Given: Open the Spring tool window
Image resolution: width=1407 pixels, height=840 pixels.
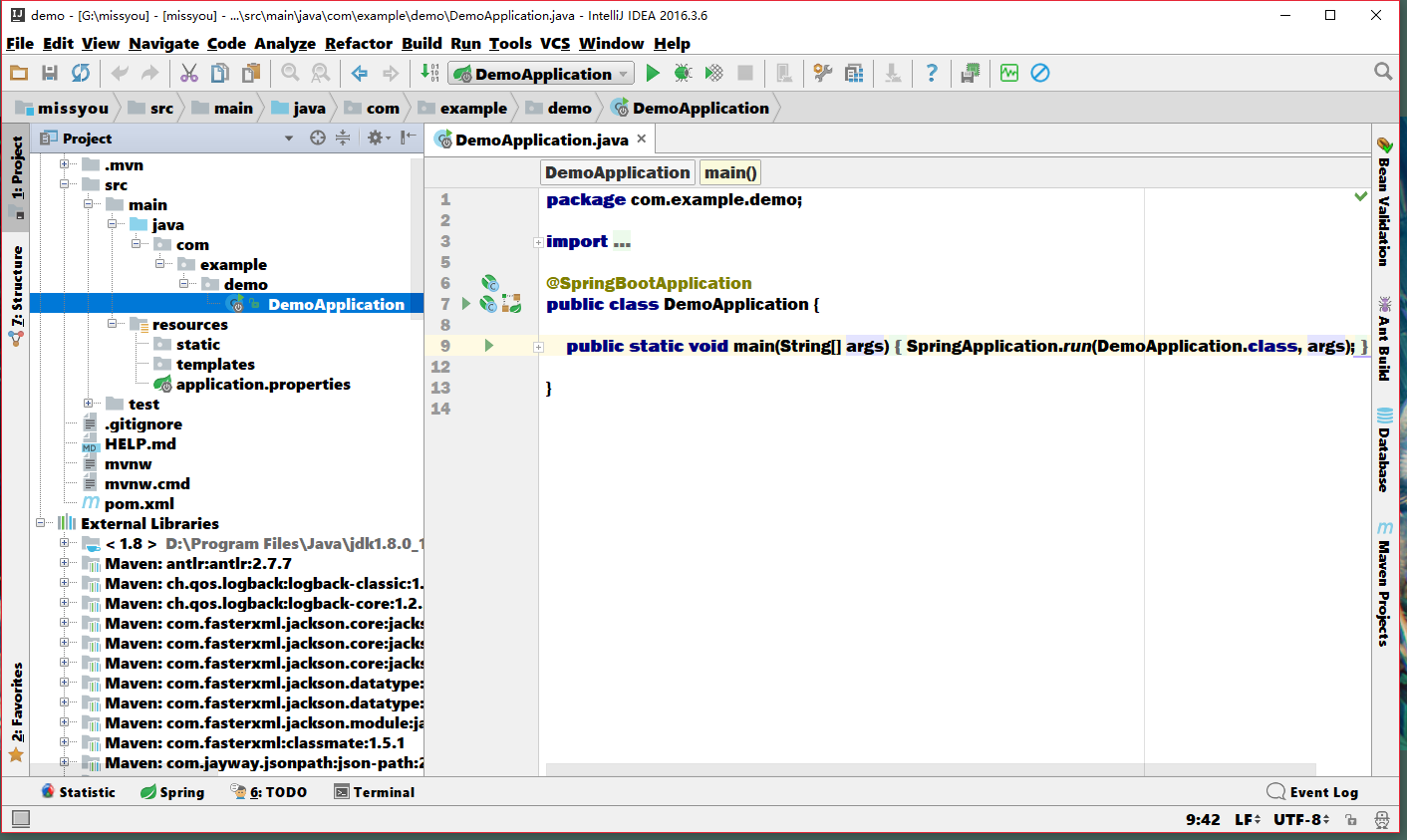Looking at the screenshot, I should pos(172,792).
